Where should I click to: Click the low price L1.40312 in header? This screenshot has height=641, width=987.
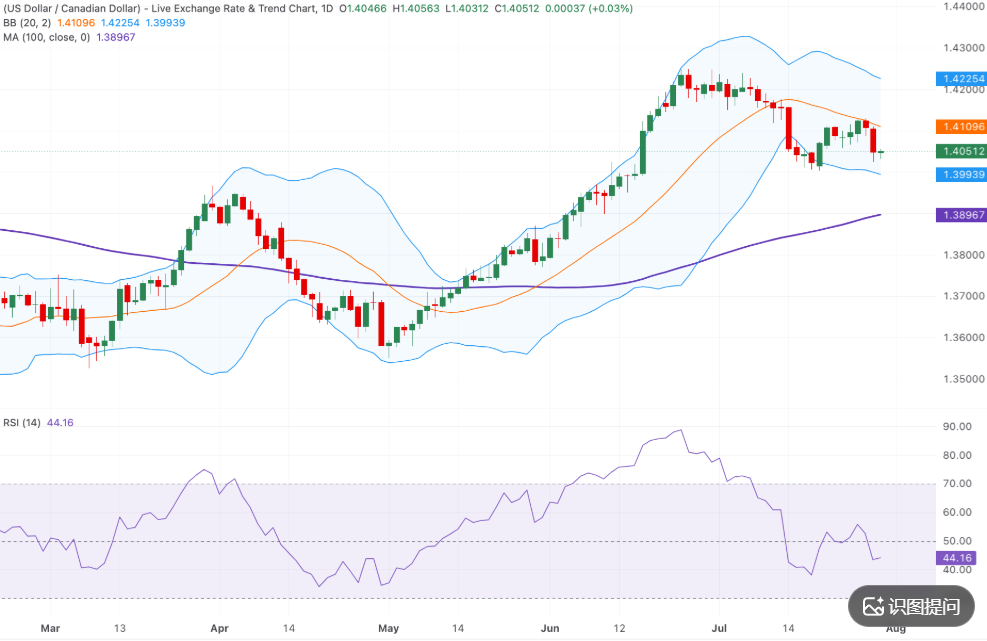tap(466, 9)
